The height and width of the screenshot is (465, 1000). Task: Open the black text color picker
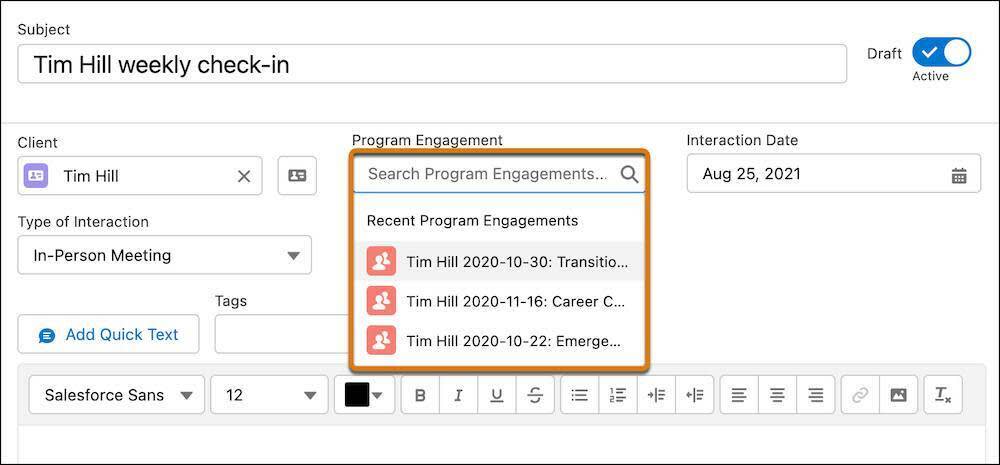[x=364, y=395]
